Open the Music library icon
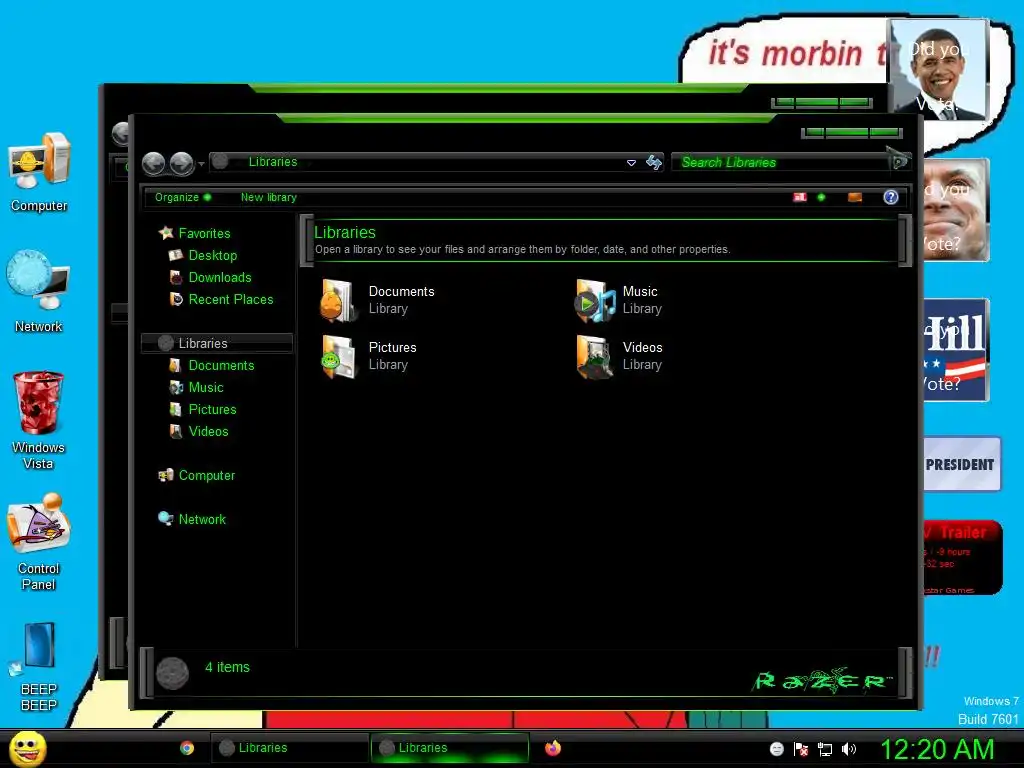The image size is (1024, 768). (x=594, y=300)
